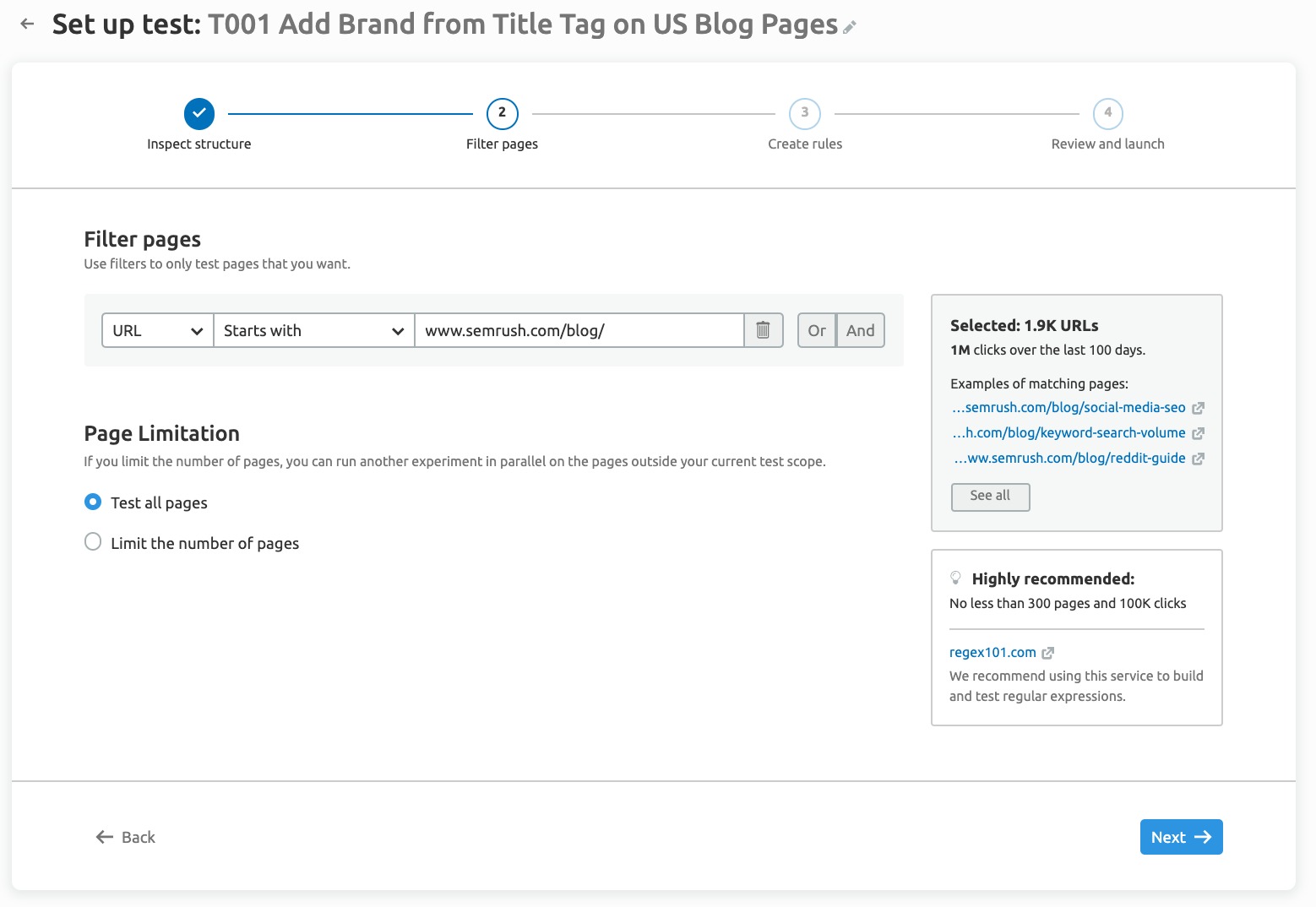The height and width of the screenshot is (907, 1316).
Task: Delete the URL filter with trash icon
Action: (763, 330)
